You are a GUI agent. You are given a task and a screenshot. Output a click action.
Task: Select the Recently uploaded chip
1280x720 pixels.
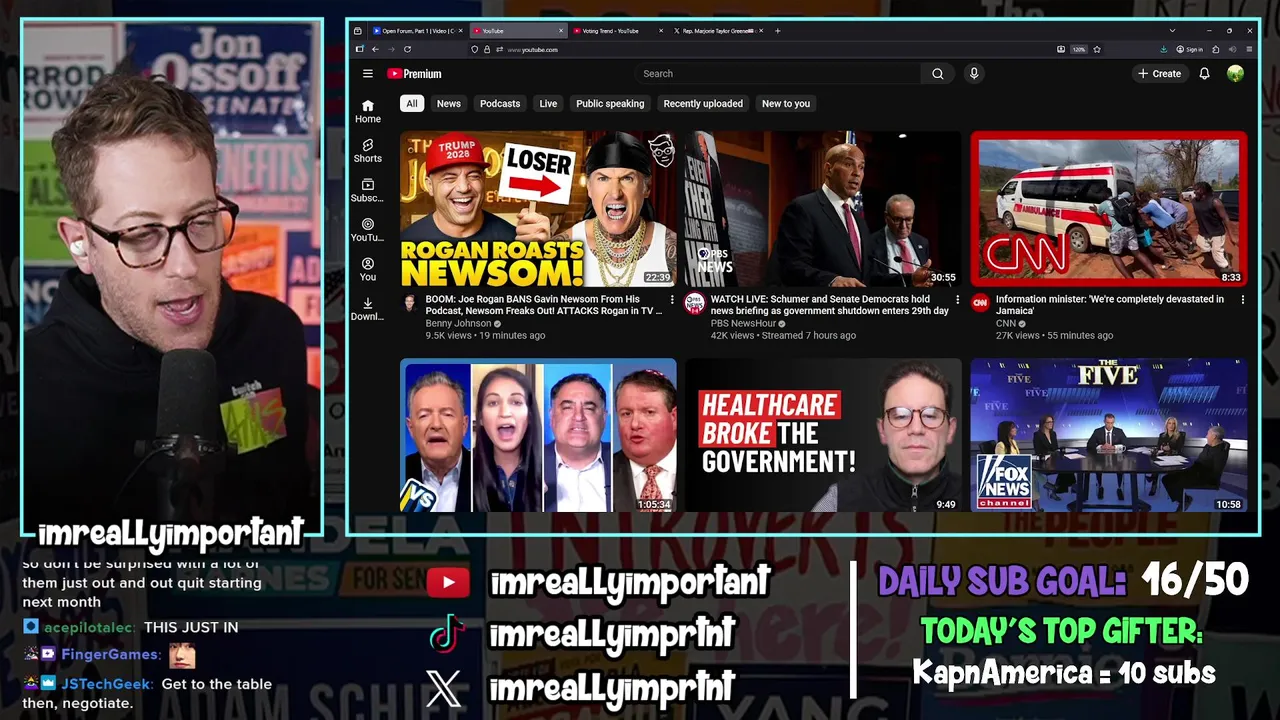(703, 104)
